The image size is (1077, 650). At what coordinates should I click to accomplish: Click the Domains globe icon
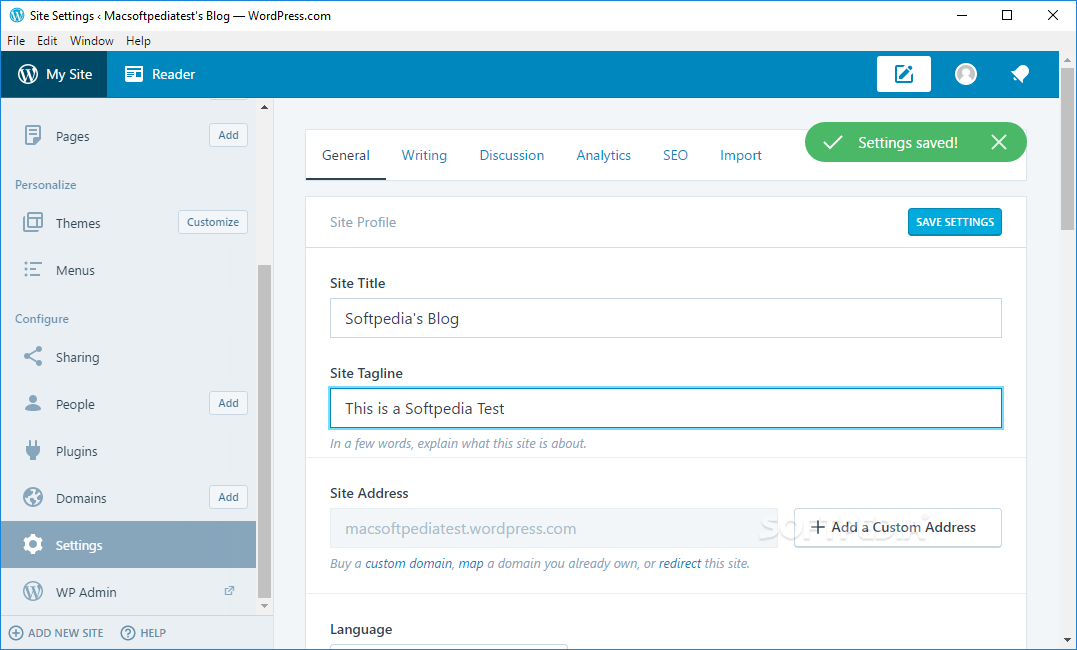(x=32, y=497)
